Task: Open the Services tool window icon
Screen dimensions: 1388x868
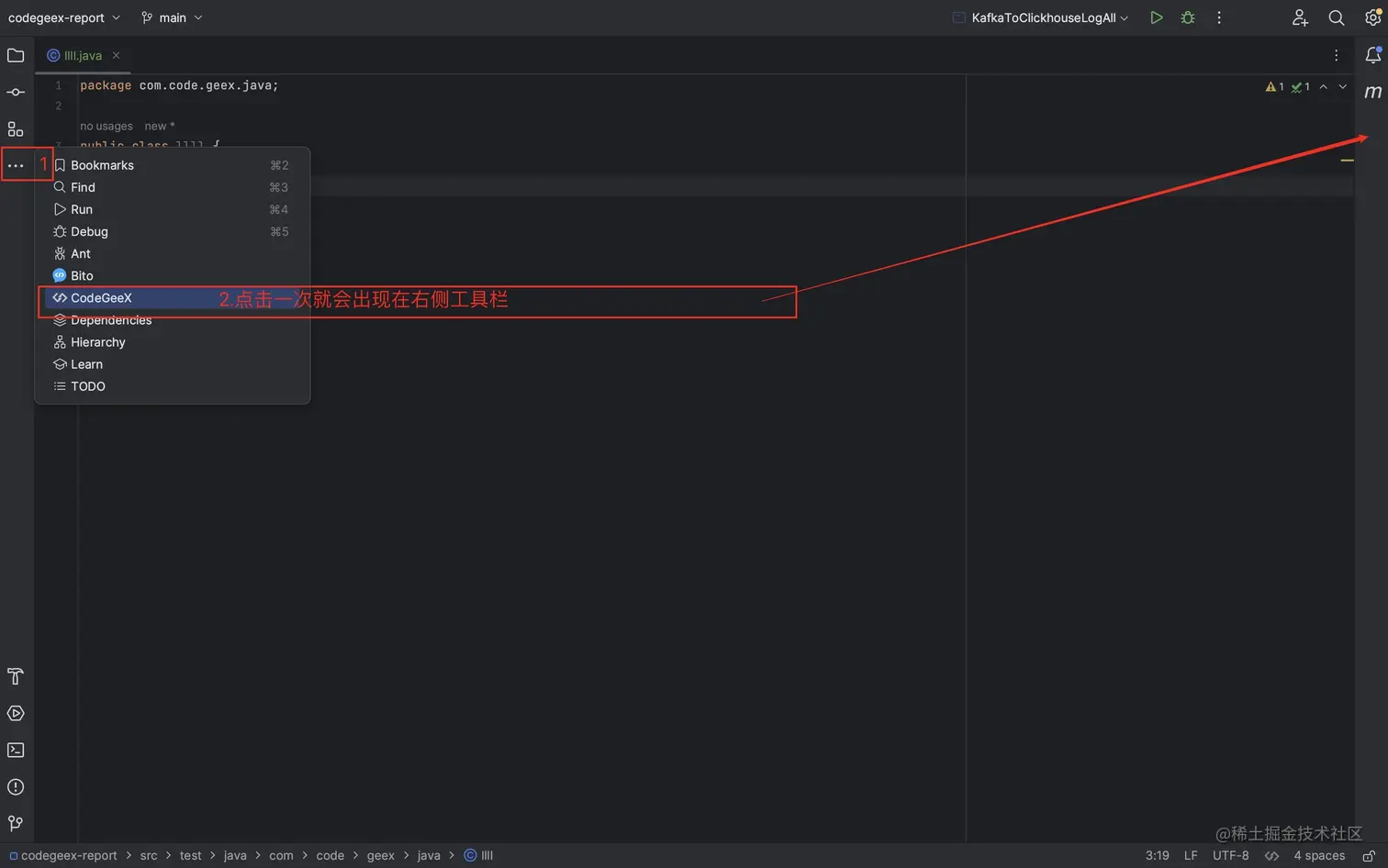Action: [16, 714]
